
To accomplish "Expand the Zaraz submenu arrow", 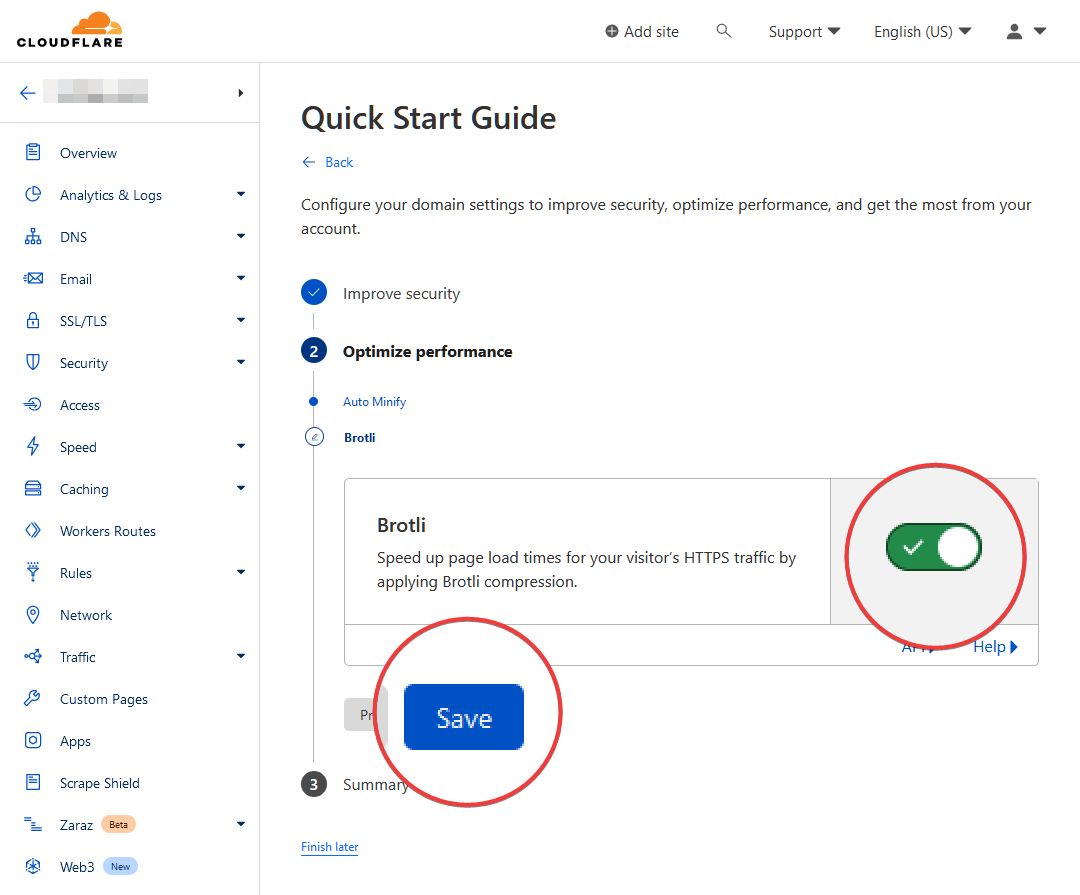I will [241, 824].
